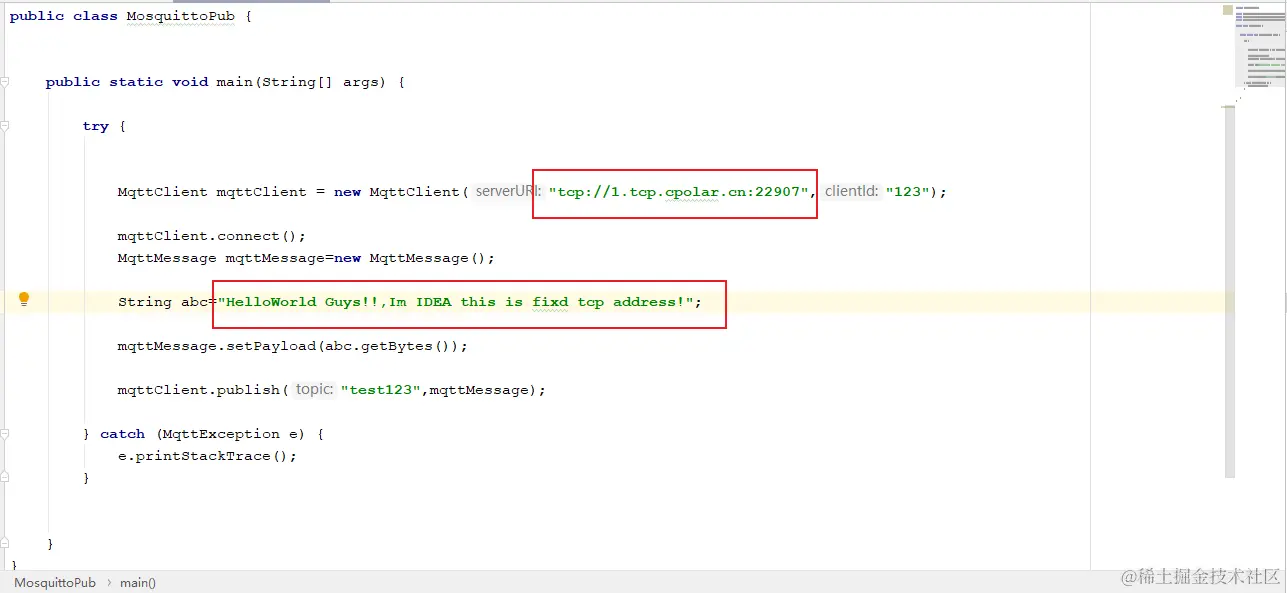Collapse the try block fold marker
This screenshot has width=1287, height=593.
[x=5, y=126]
